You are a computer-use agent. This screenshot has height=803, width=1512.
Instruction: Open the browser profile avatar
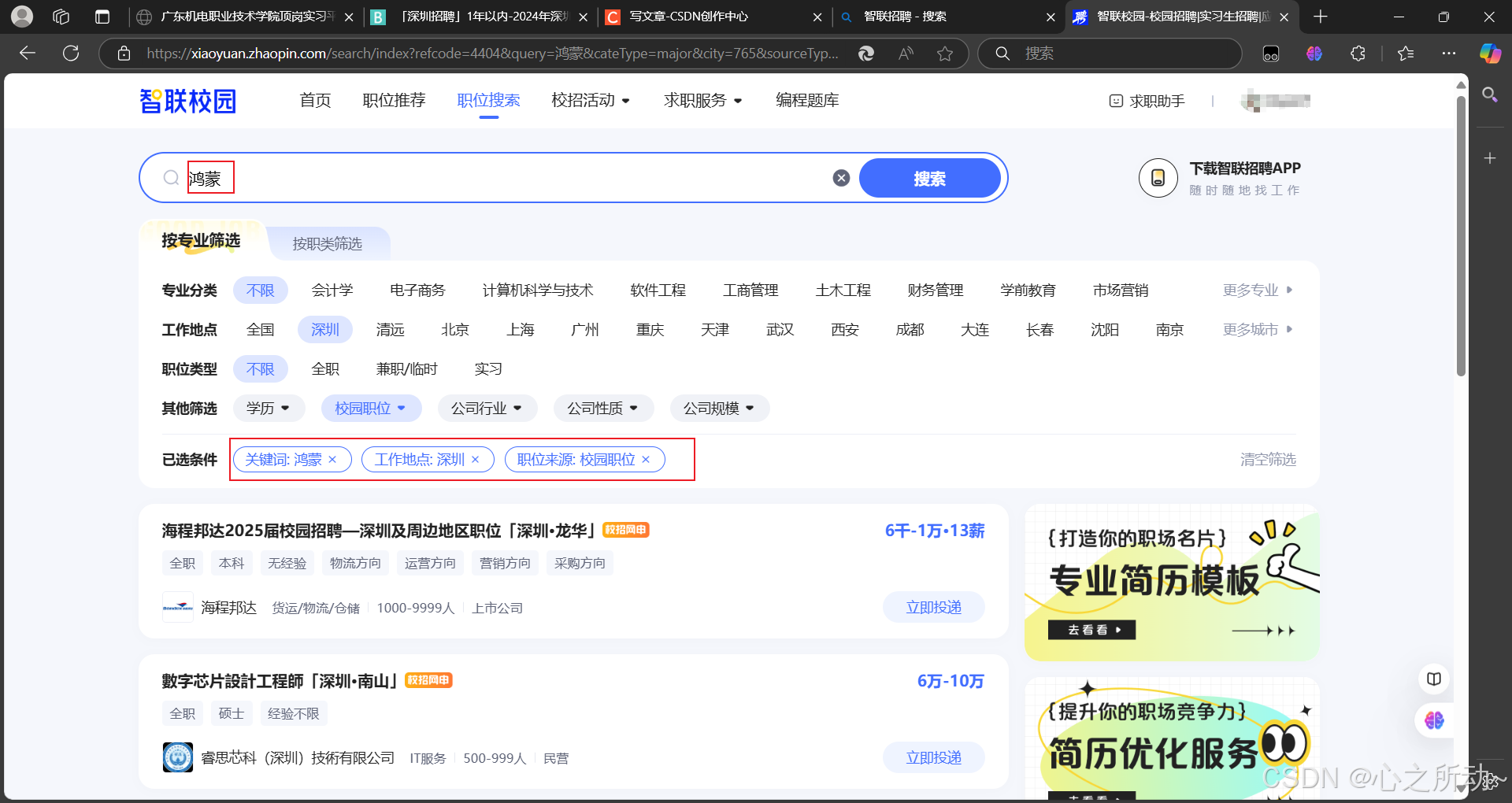click(23, 16)
